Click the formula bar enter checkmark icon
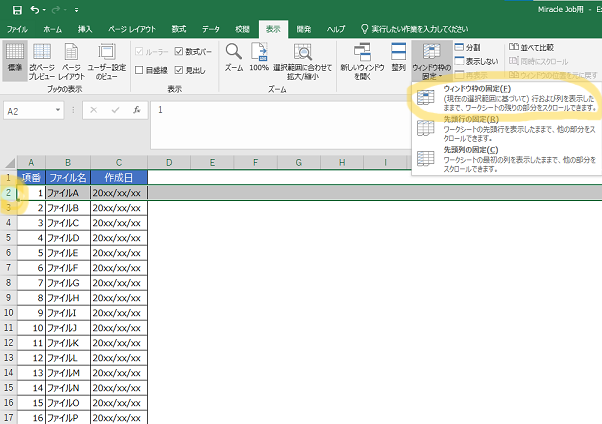Viewport: 602px width, 424px height. (115, 111)
